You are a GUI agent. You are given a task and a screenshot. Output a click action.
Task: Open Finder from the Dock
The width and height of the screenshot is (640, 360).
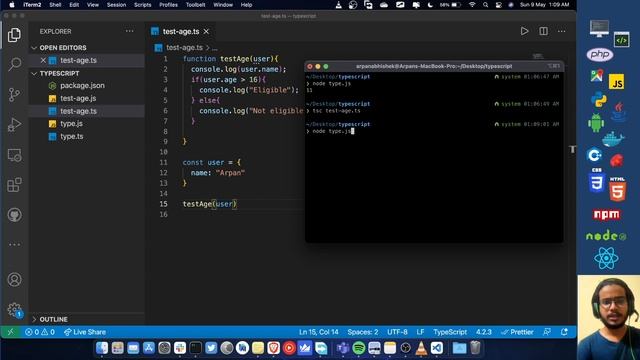tap(102, 348)
